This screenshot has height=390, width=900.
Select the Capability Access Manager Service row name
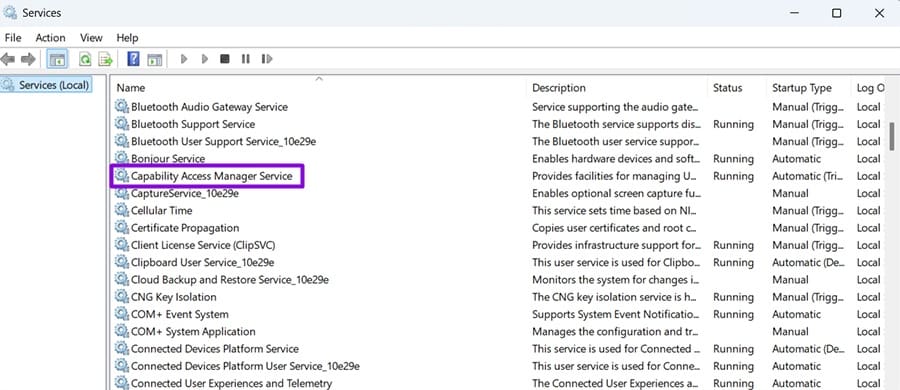click(x=212, y=176)
